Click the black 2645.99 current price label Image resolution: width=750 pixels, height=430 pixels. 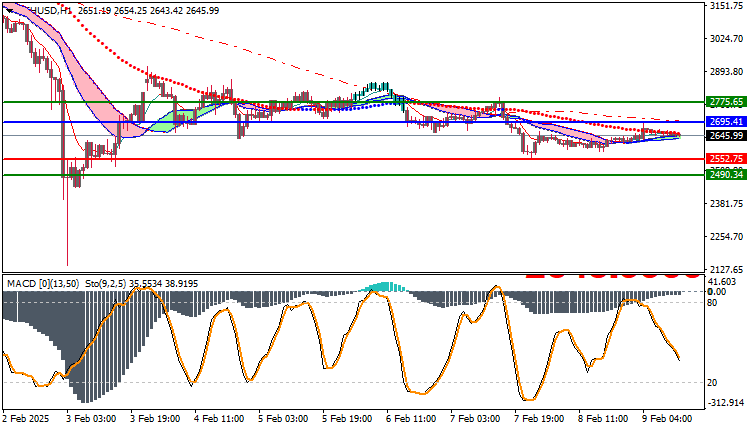point(726,136)
